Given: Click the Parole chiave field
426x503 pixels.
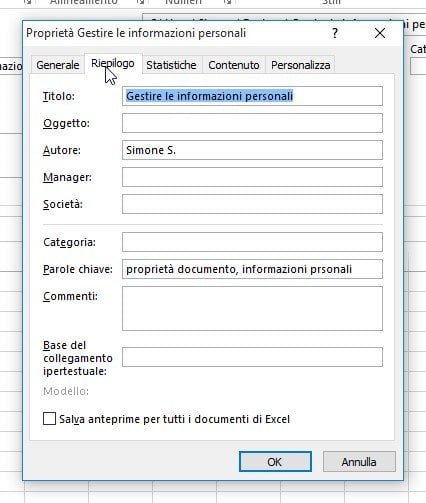Looking at the screenshot, I should (x=252, y=269).
